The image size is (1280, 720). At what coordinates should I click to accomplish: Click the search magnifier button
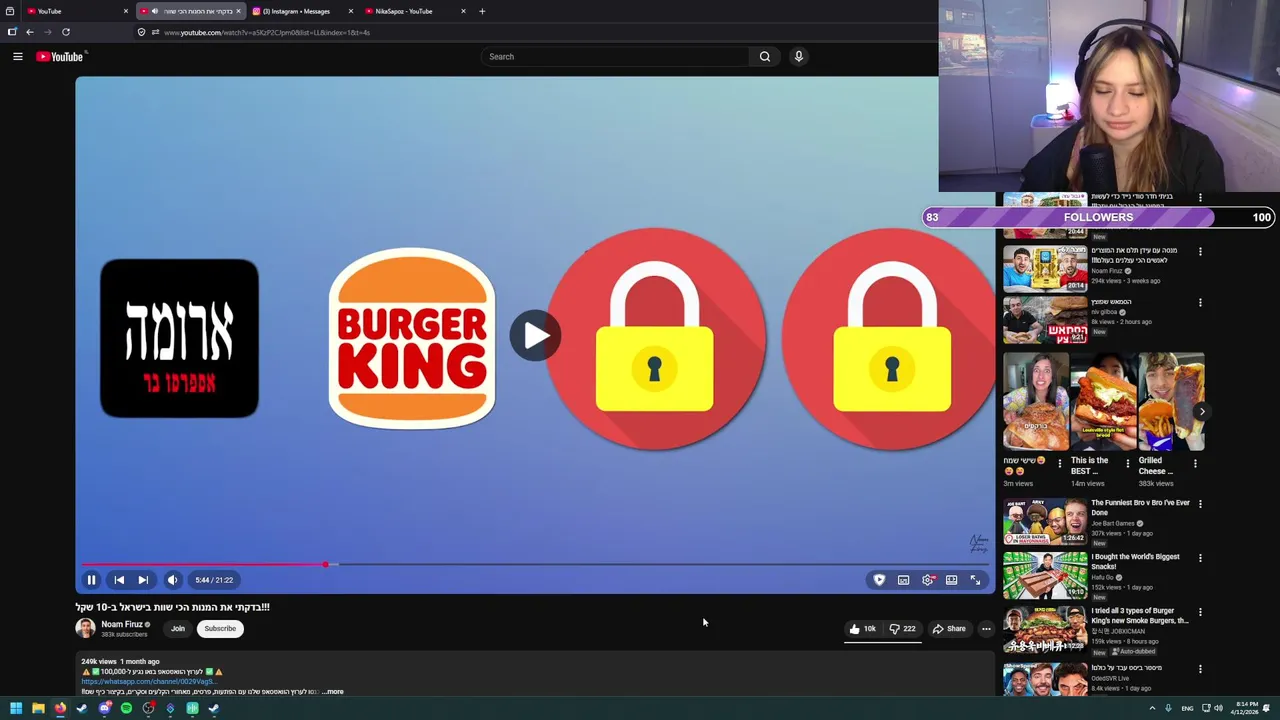765,57
